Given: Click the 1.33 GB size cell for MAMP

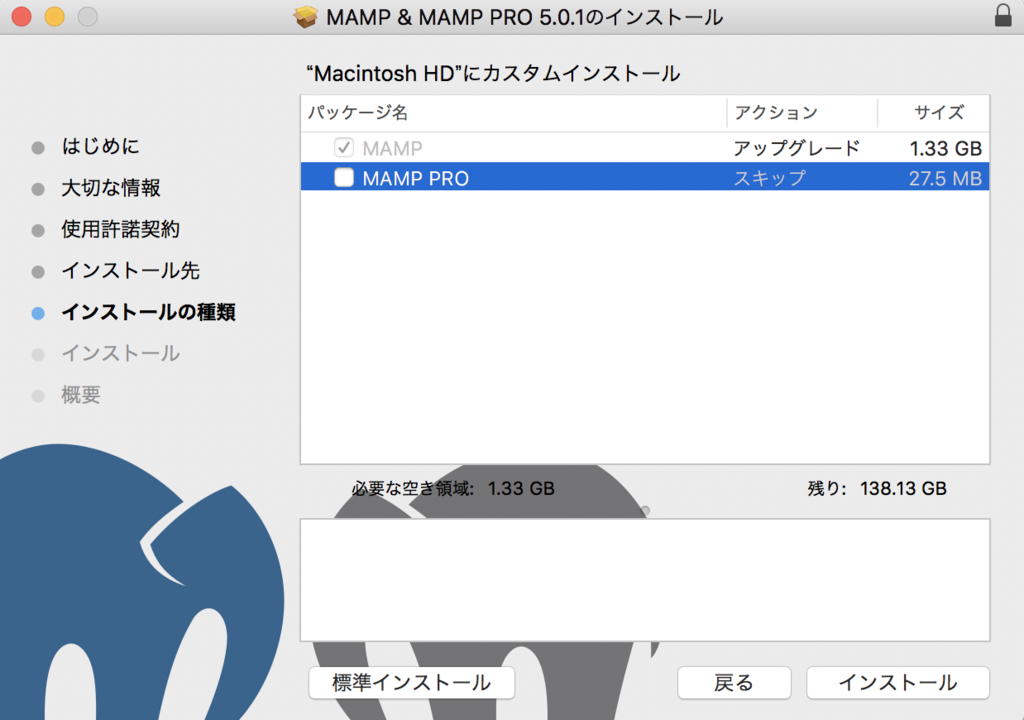Looking at the screenshot, I should pos(946,148).
